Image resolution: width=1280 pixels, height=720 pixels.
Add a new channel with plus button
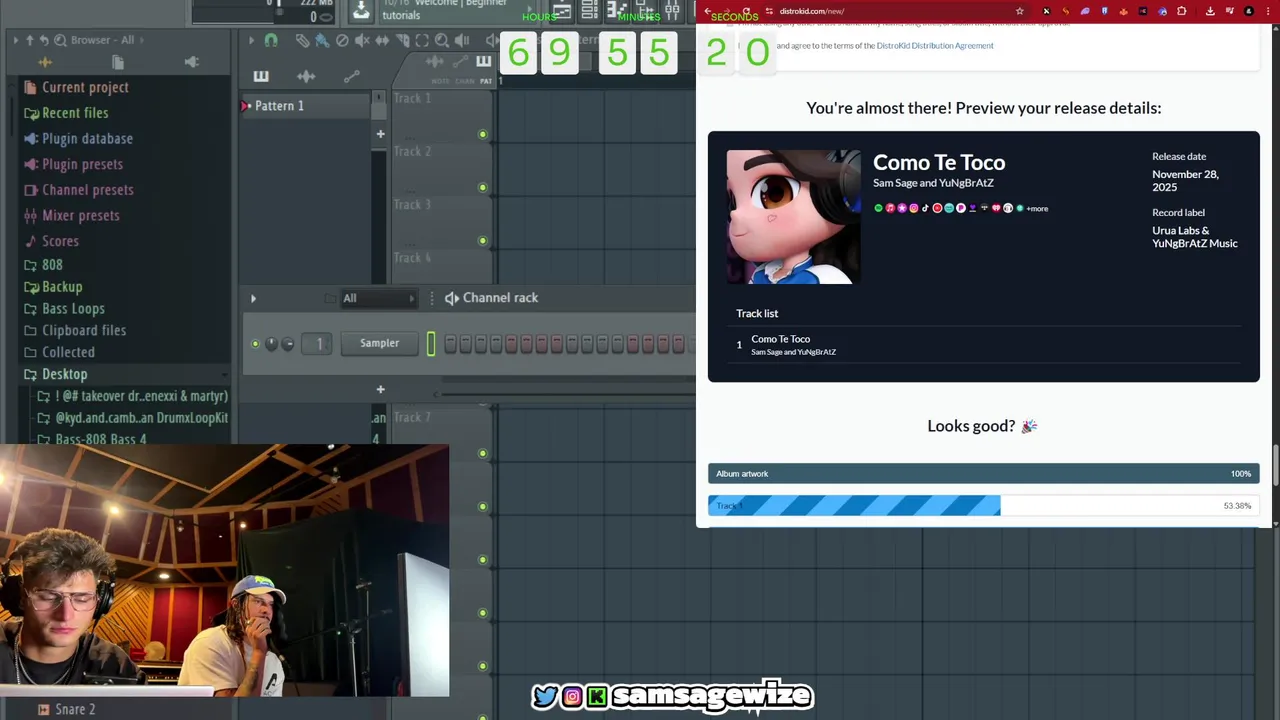pos(380,390)
